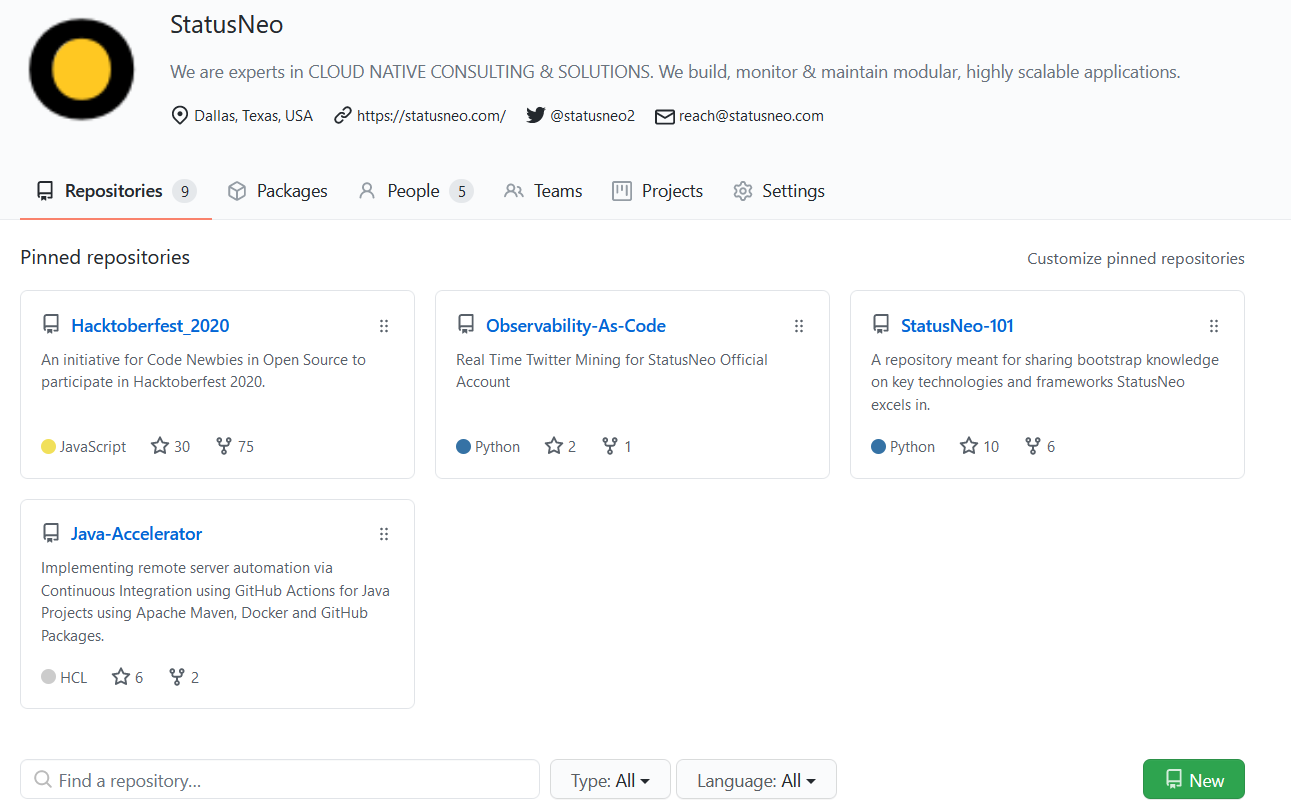Click the Hacktoberfest_2020 description text

pyautogui.click(x=204, y=371)
